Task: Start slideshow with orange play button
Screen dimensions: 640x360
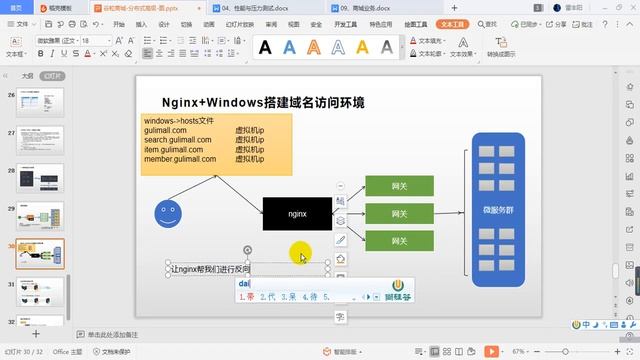Action: [491, 351]
